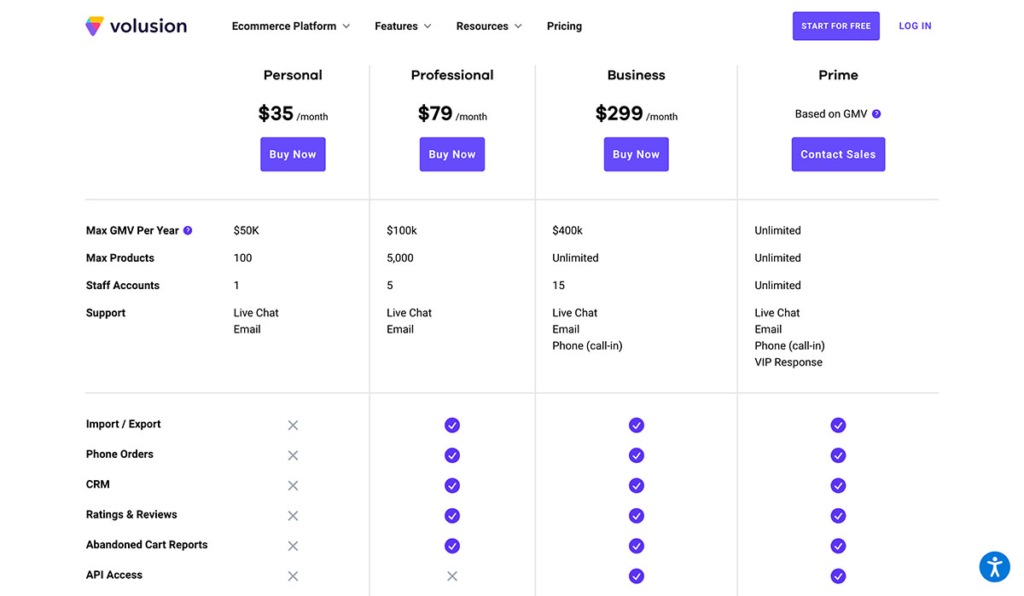Click the Personal plan Phone Orders X mark
Screen dimensions: 1024x596
[x=293, y=455]
